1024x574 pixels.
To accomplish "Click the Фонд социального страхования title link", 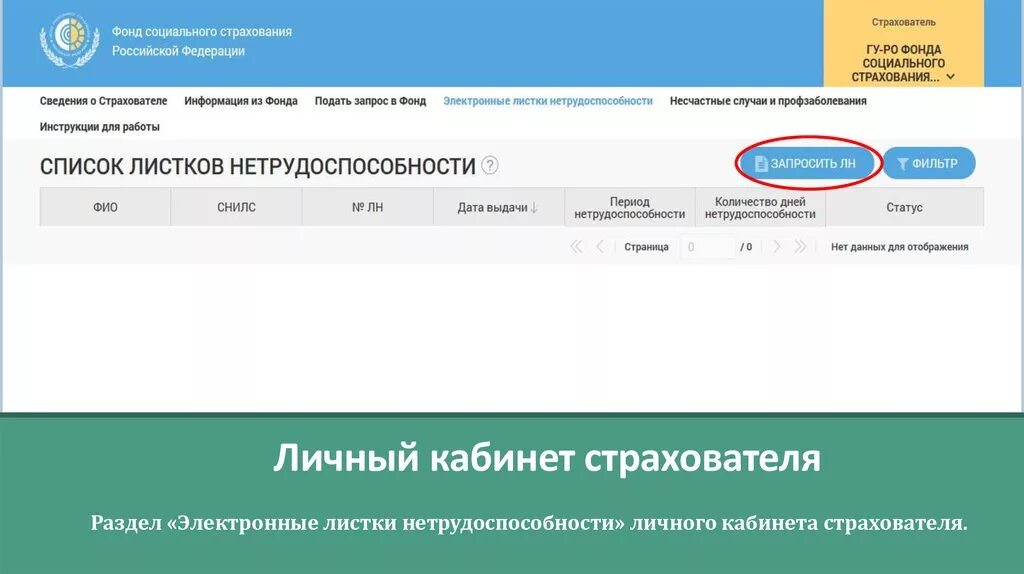I will [x=202, y=41].
